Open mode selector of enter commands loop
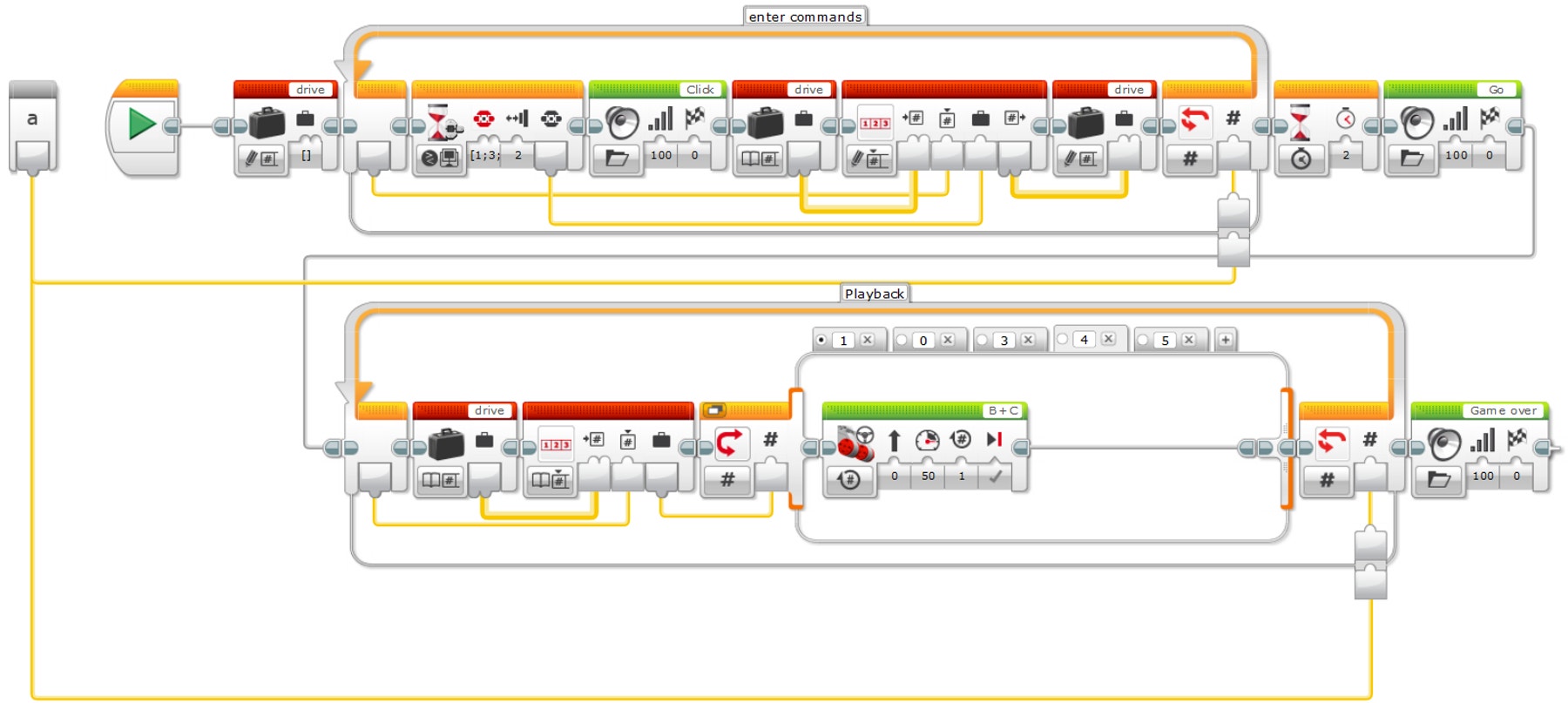 click(1189, 159)
